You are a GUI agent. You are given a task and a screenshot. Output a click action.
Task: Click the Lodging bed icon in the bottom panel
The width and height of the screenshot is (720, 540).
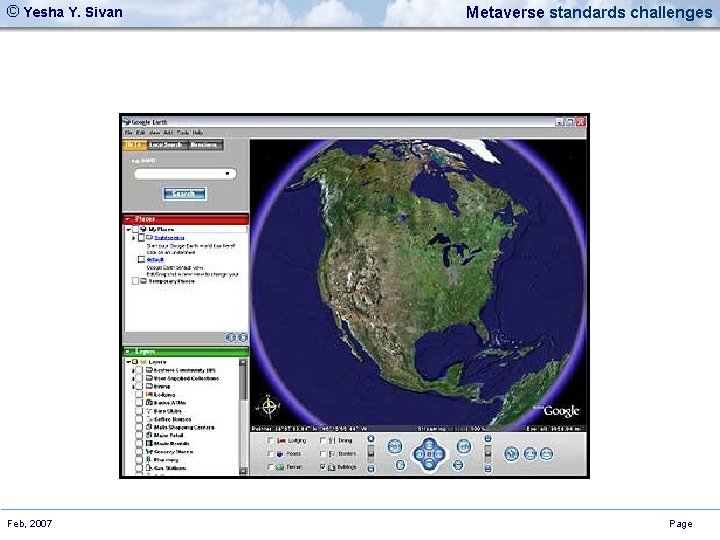281,441
